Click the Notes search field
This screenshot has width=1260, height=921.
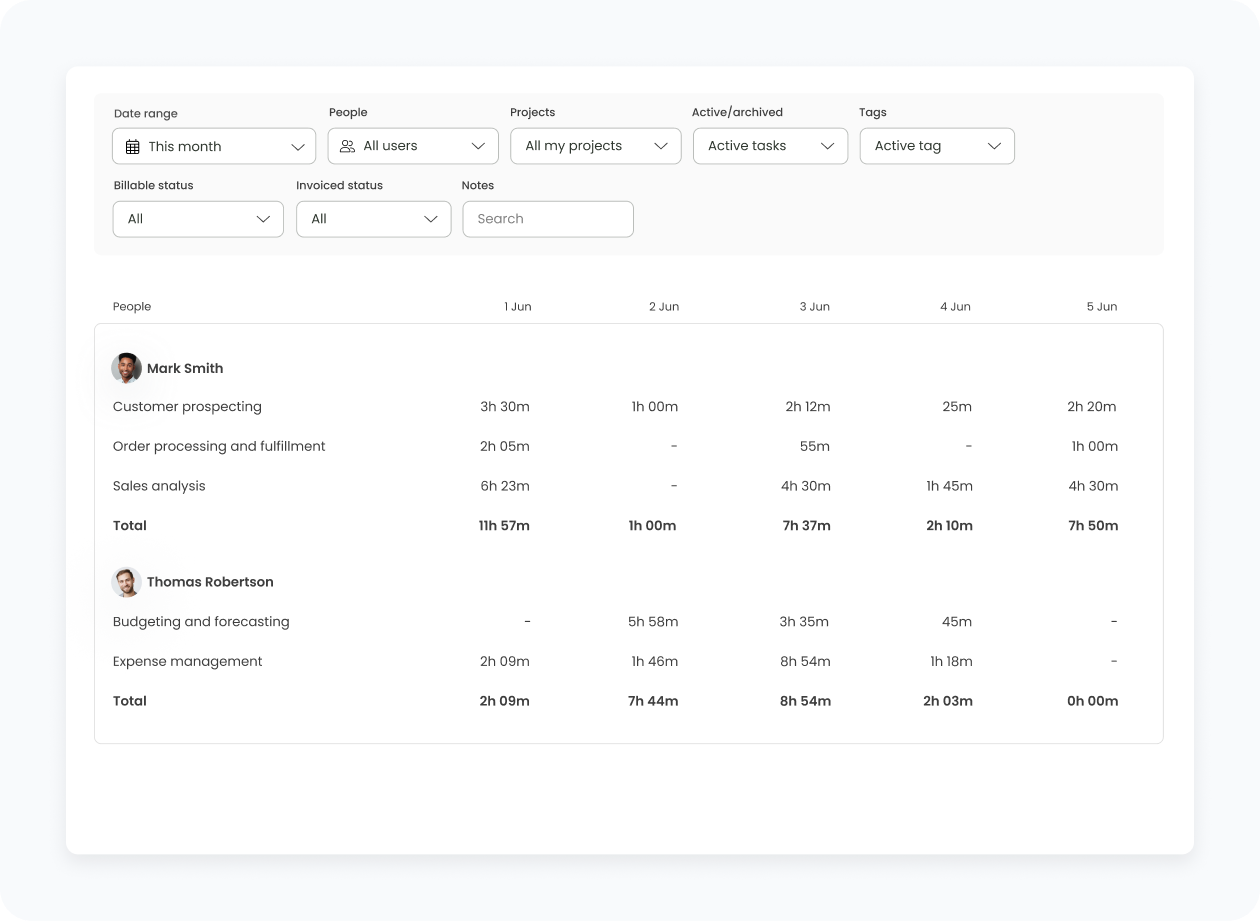coord(547,219)
